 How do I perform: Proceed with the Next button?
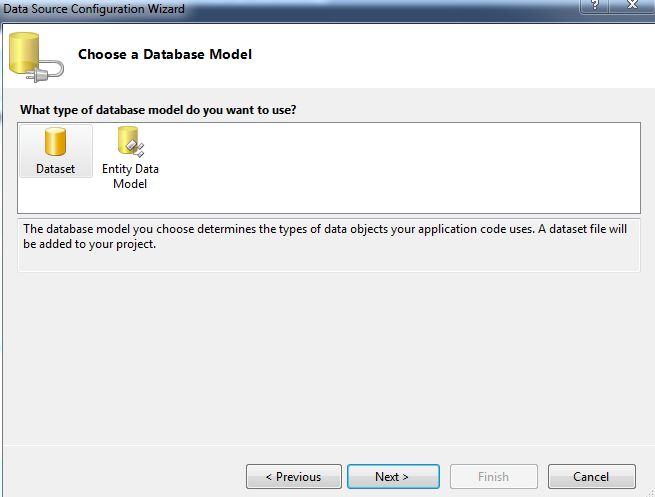tap(391, 477)
